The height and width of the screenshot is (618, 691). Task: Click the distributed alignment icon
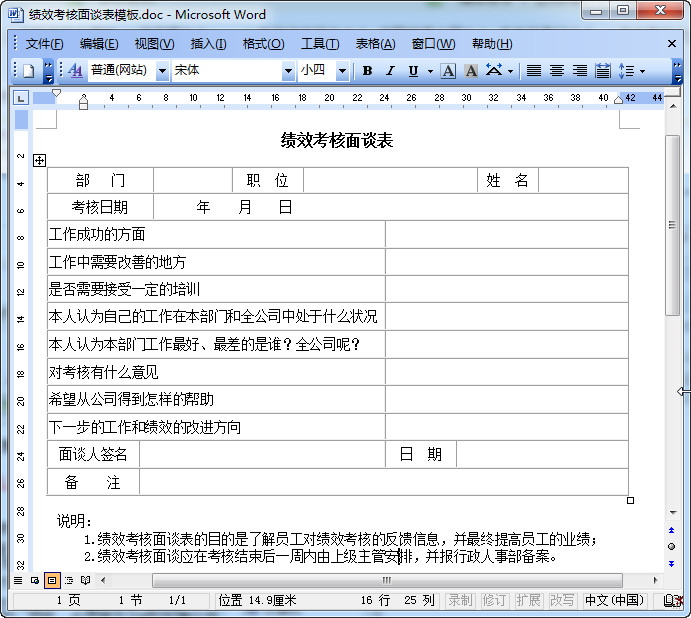tap(603, 71)
